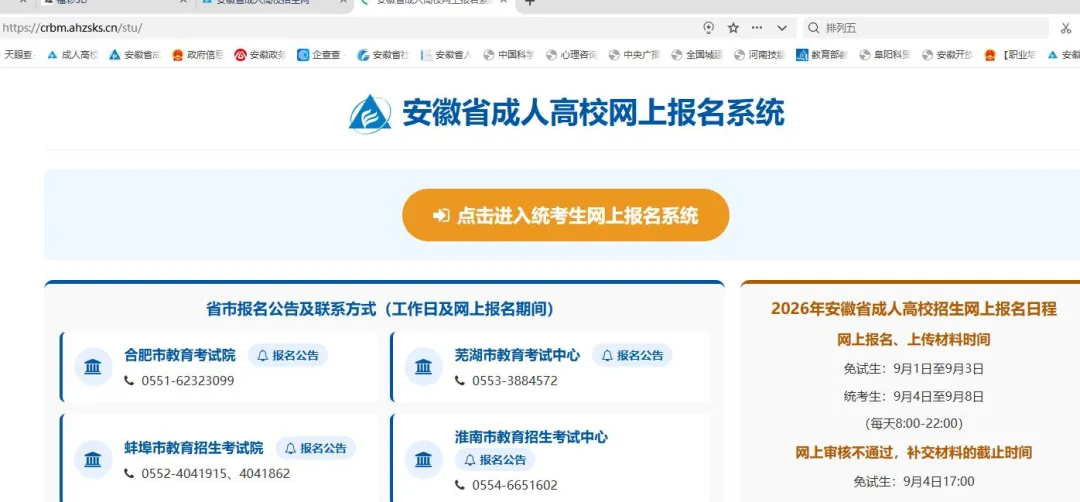
Task: Click the 芜湖市教育考试中心 heading
Action: [x=517, y=355]
